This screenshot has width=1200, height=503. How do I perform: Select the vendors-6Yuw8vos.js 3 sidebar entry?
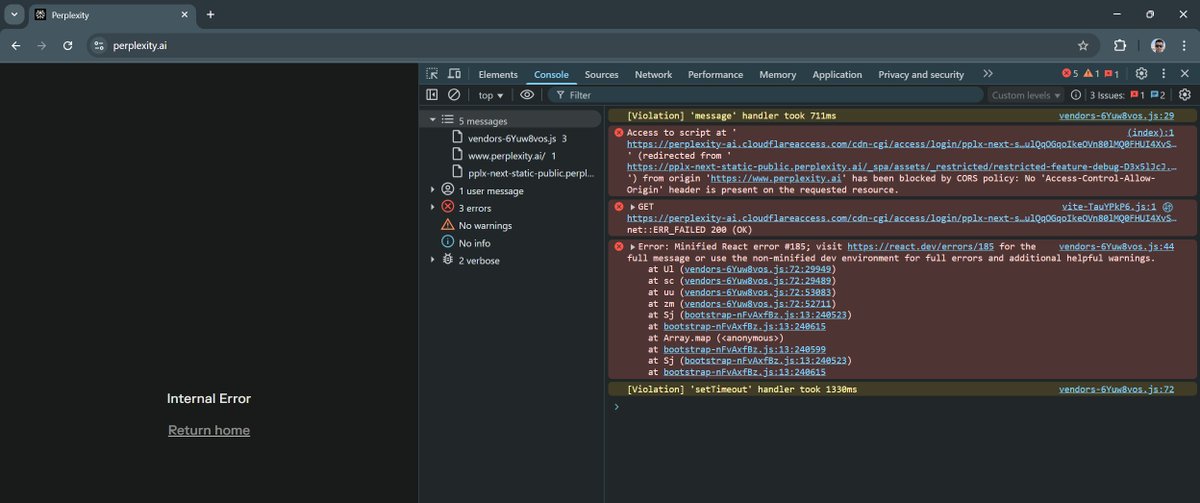511,138
